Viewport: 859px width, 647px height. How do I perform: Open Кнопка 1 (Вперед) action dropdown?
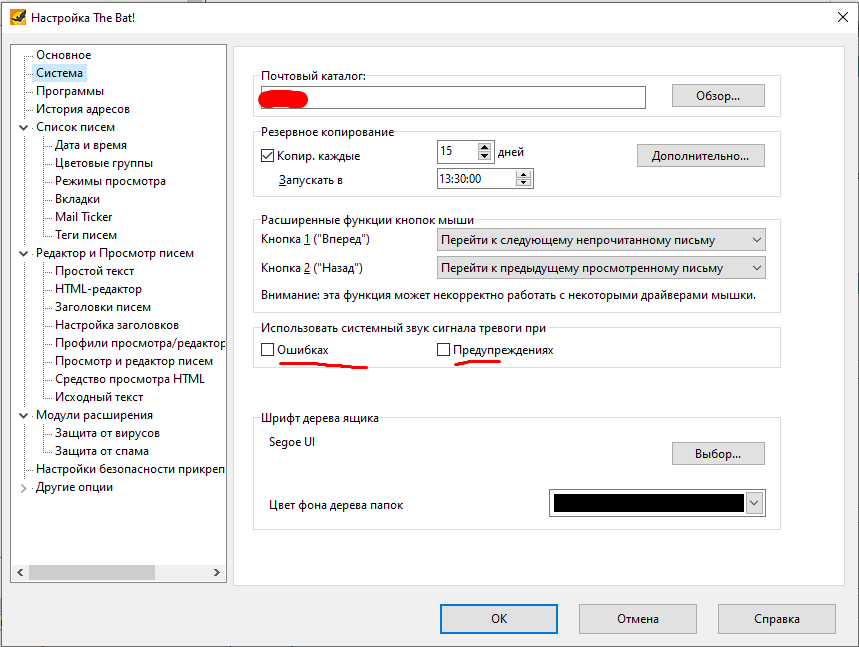[x=757, y=240]
